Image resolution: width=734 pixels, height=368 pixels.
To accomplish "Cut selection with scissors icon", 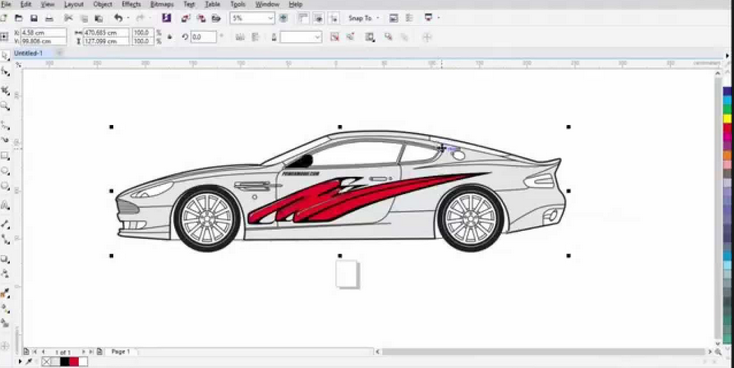I will point(68,18).
